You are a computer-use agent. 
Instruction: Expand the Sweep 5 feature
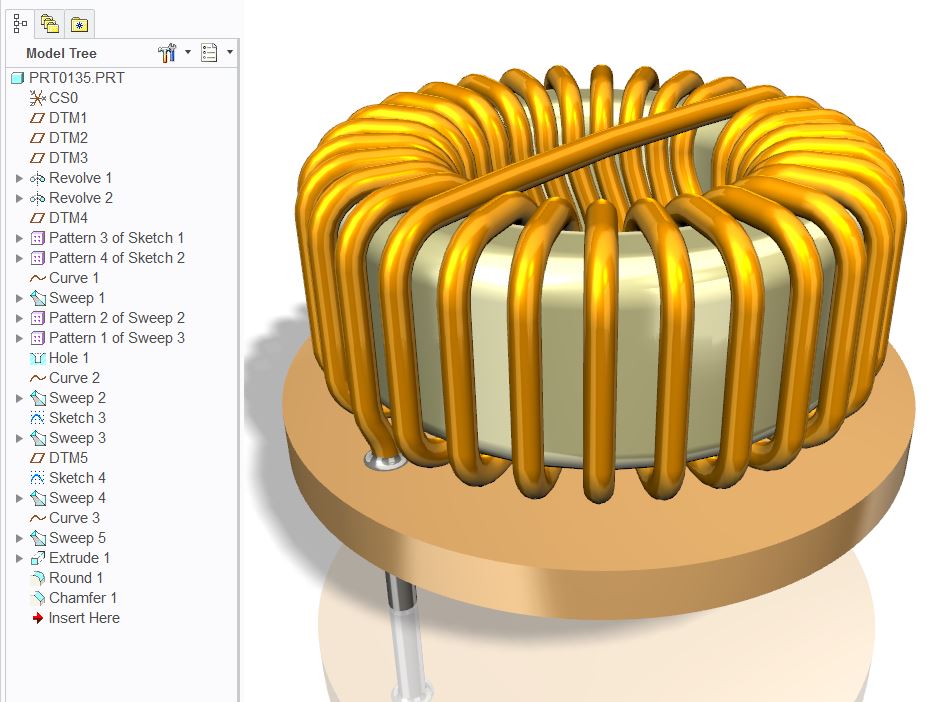19,538
